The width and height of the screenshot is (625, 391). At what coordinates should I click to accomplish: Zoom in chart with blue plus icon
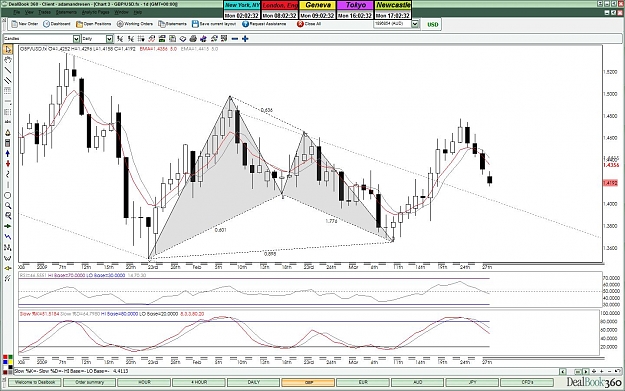(x=245, y=39)
